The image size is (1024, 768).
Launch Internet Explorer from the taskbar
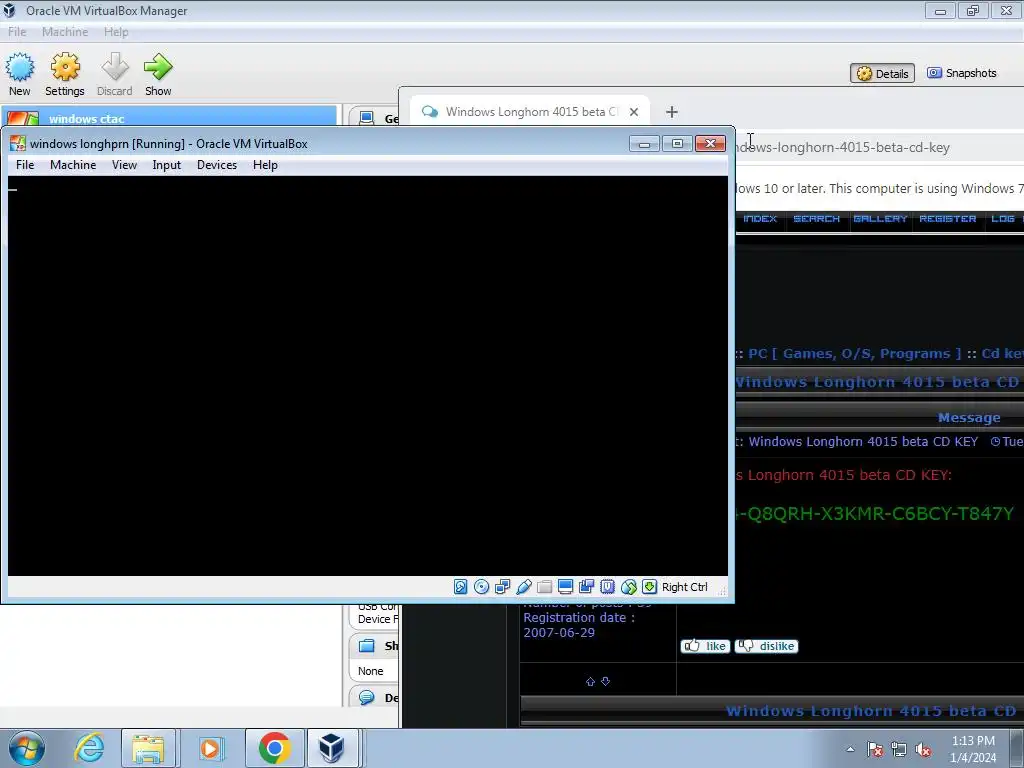coord(89,748)
